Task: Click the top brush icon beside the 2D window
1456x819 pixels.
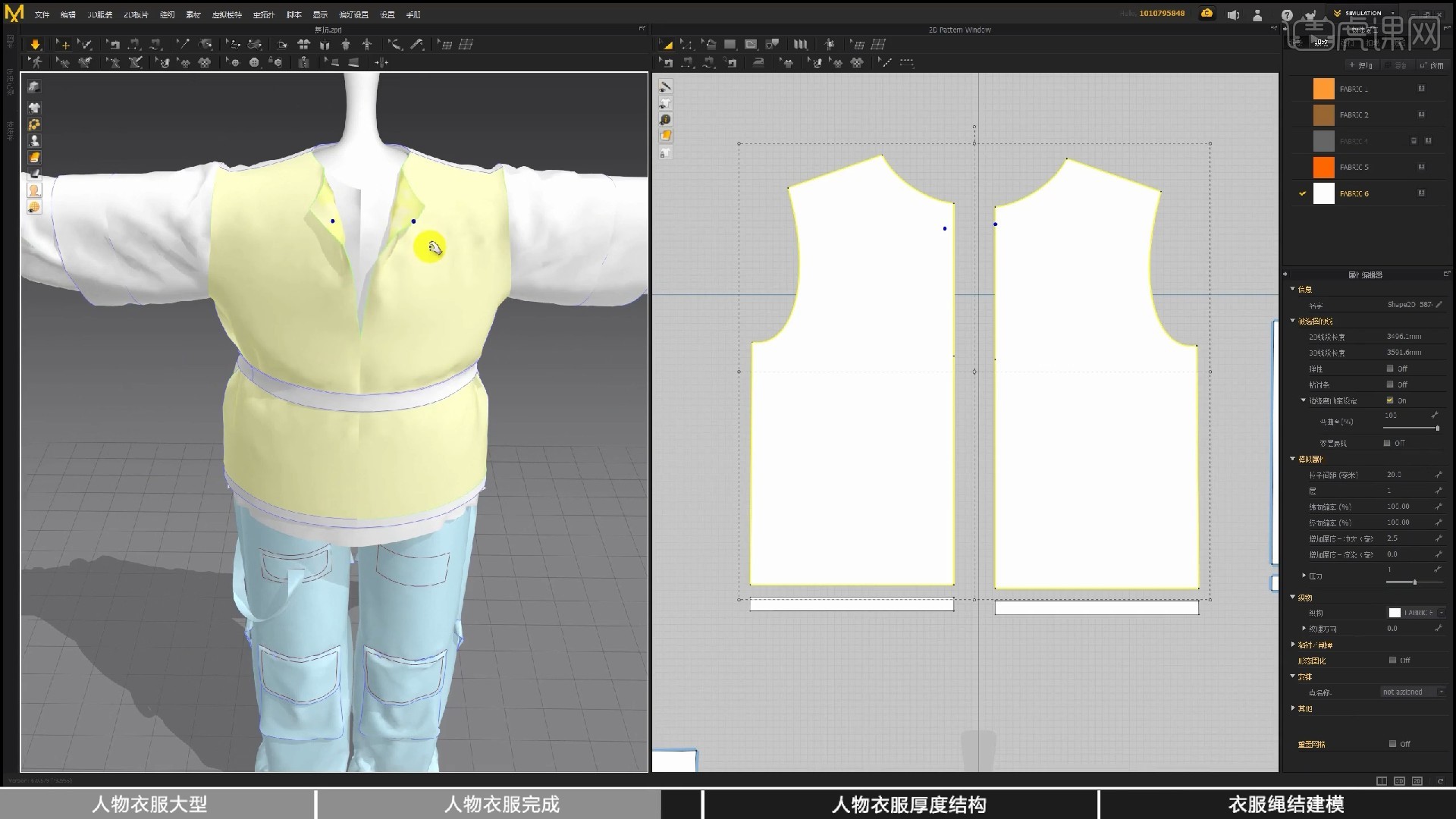Action: coord(665,86)
